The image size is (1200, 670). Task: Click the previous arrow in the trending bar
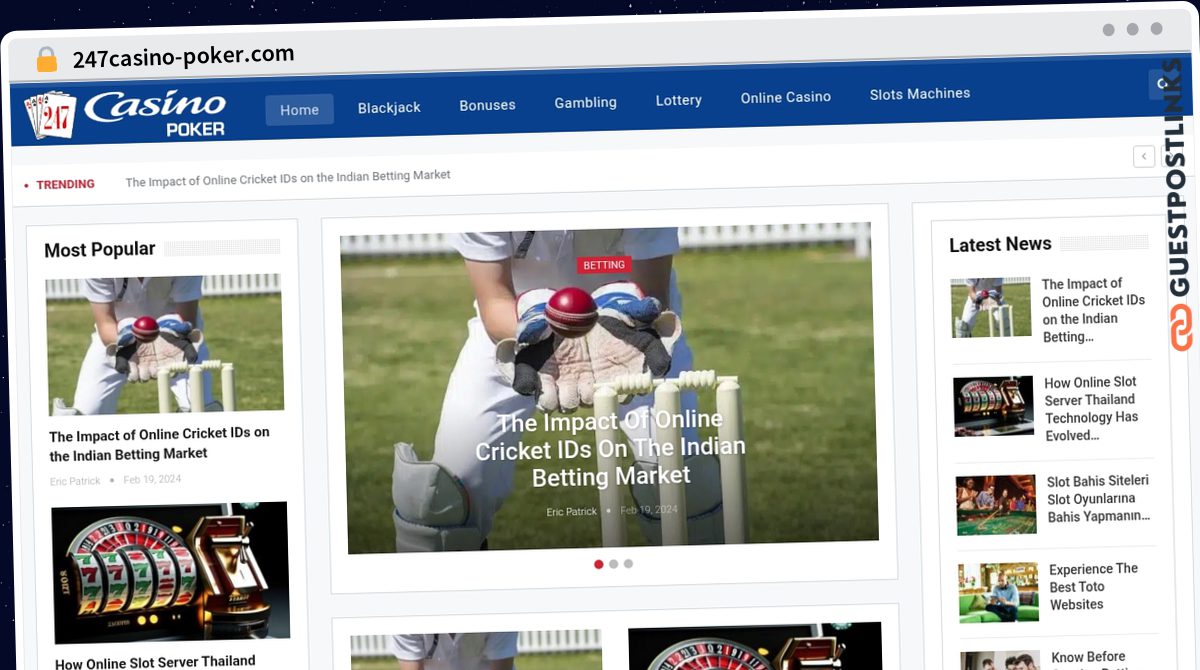click(1144, 156)
